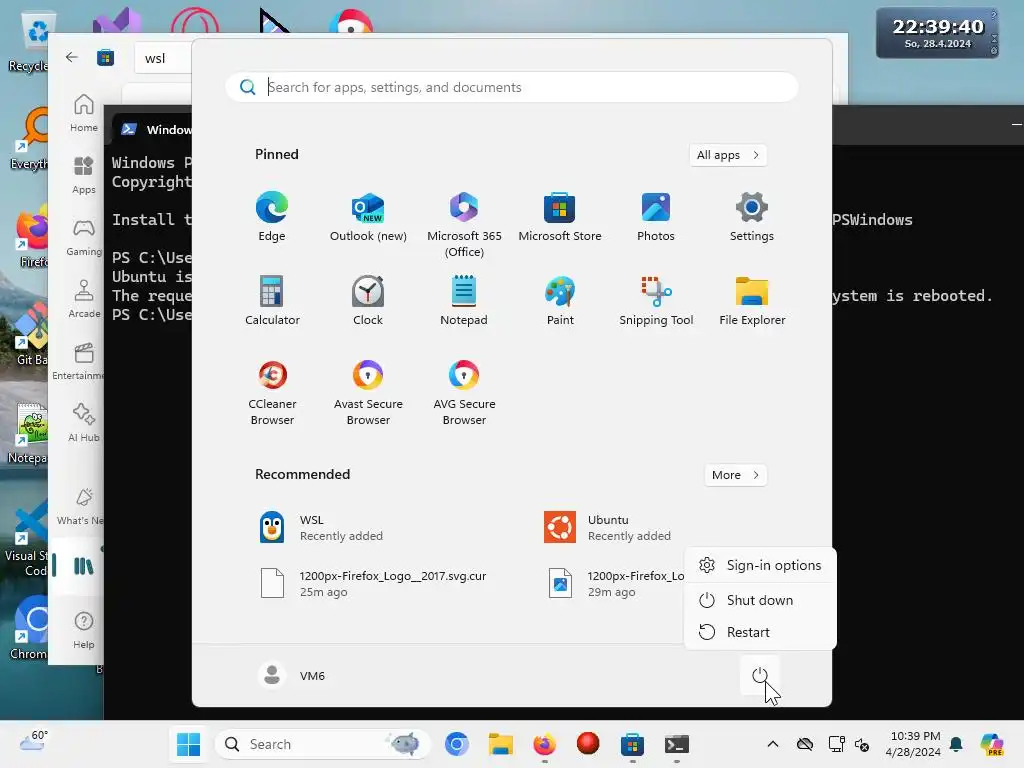Launch Outlook (new) pinned app
The image size is (1024, 768).
tap(368, 217)
